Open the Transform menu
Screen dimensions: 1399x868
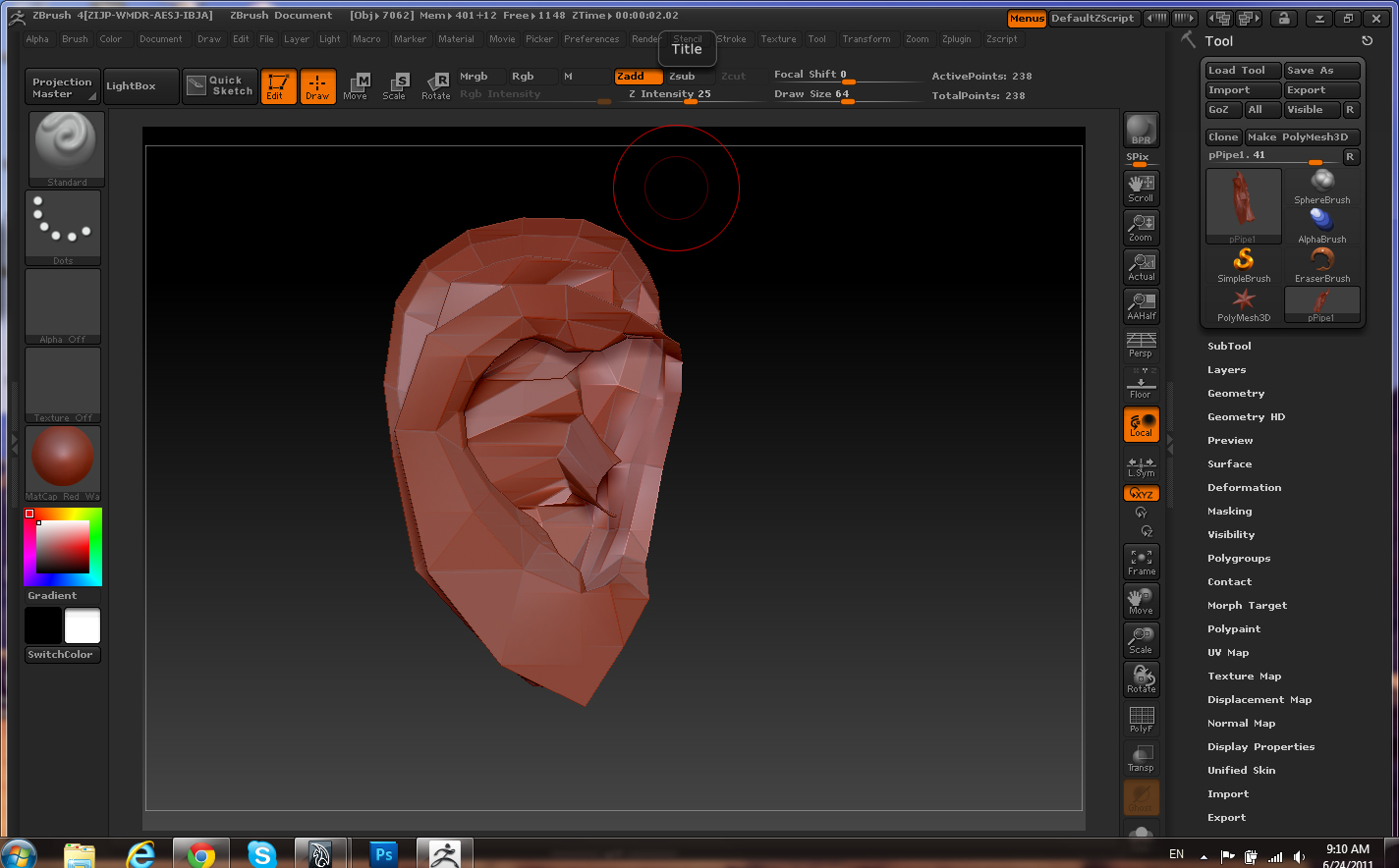click(x=867, y=39)
